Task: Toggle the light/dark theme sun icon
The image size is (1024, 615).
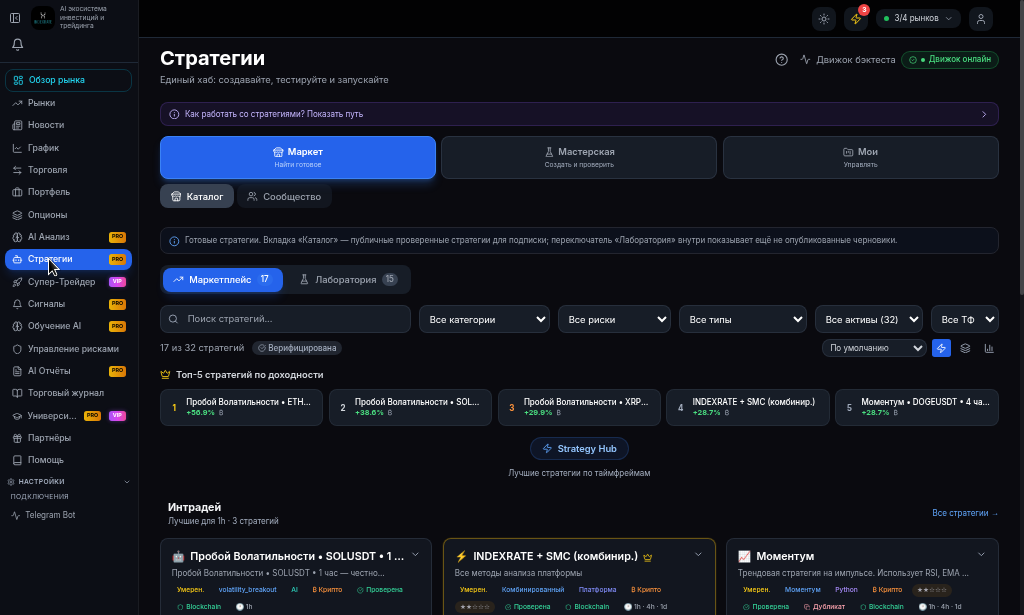Action: 824,19
